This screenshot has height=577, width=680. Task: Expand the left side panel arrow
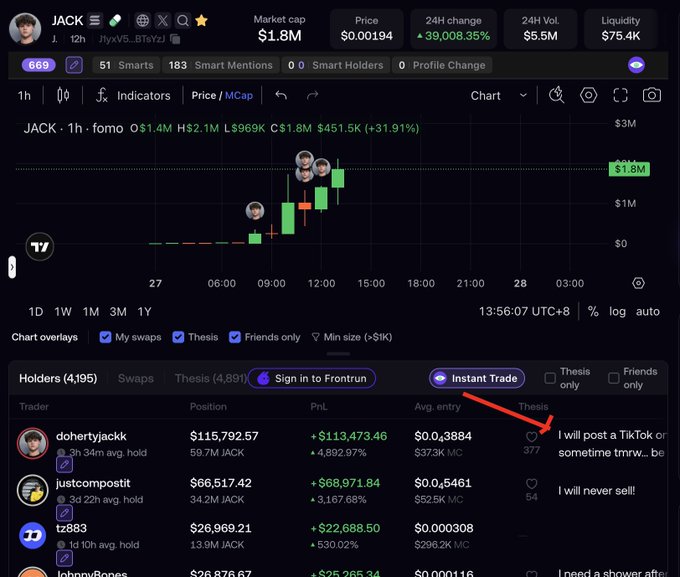pyautogui.click(x=12, y=267)
